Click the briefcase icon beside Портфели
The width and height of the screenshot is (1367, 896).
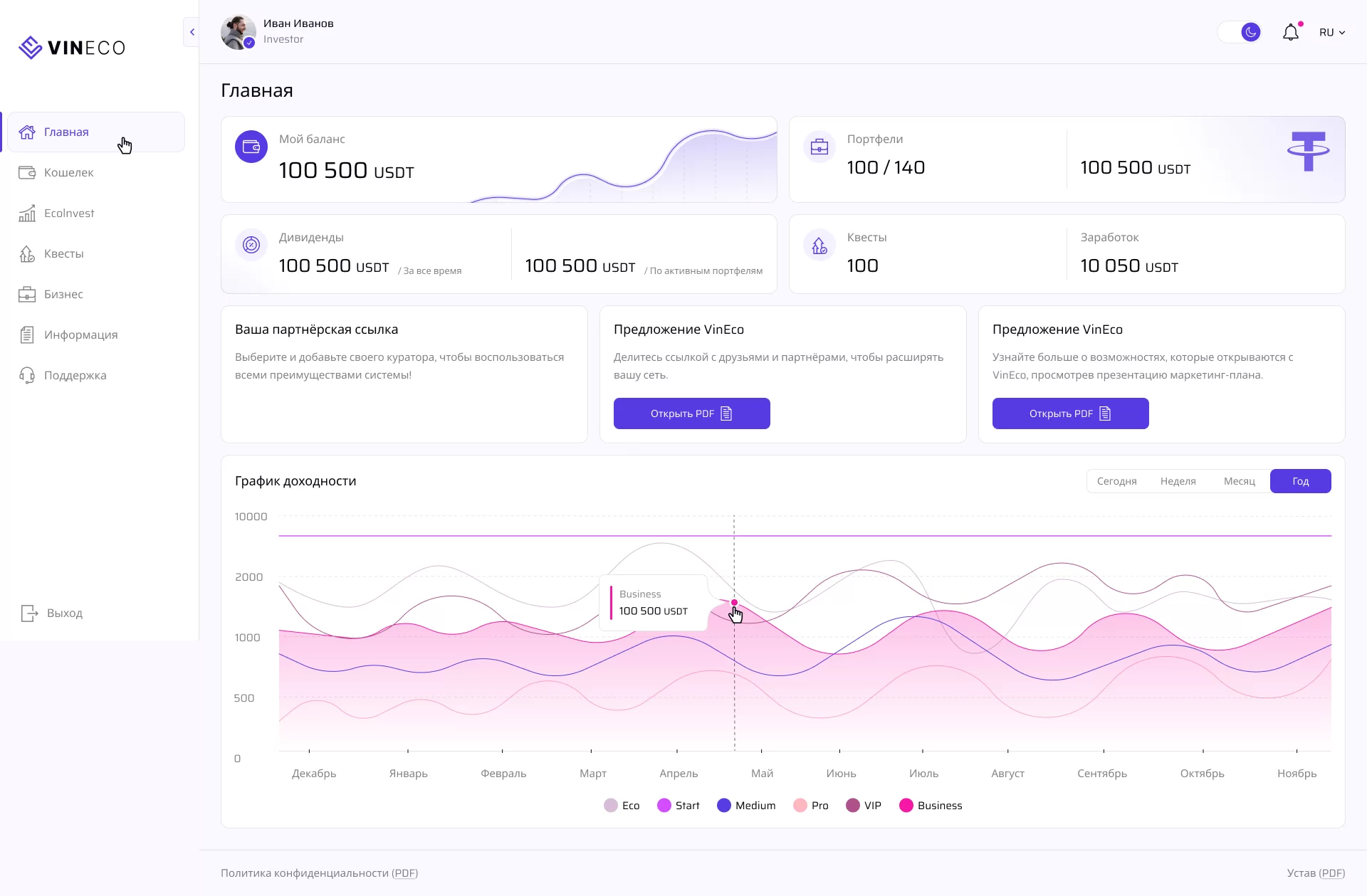(819, 147)
